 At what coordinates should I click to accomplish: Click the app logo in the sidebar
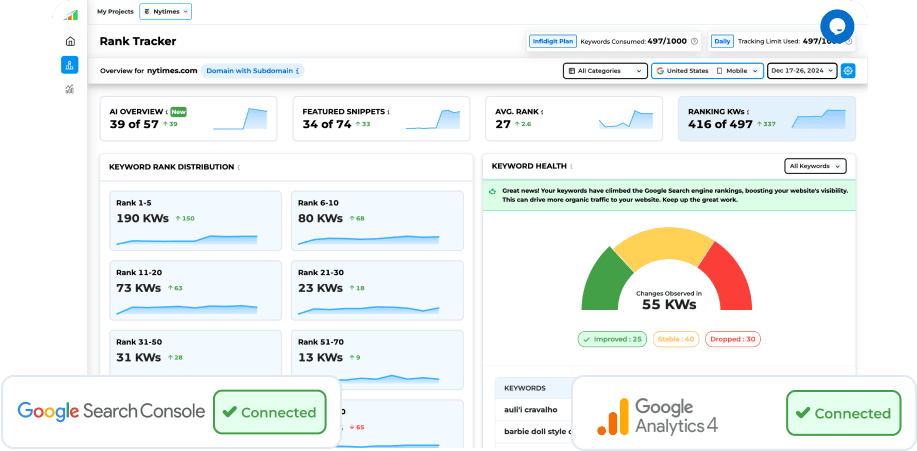70,15
